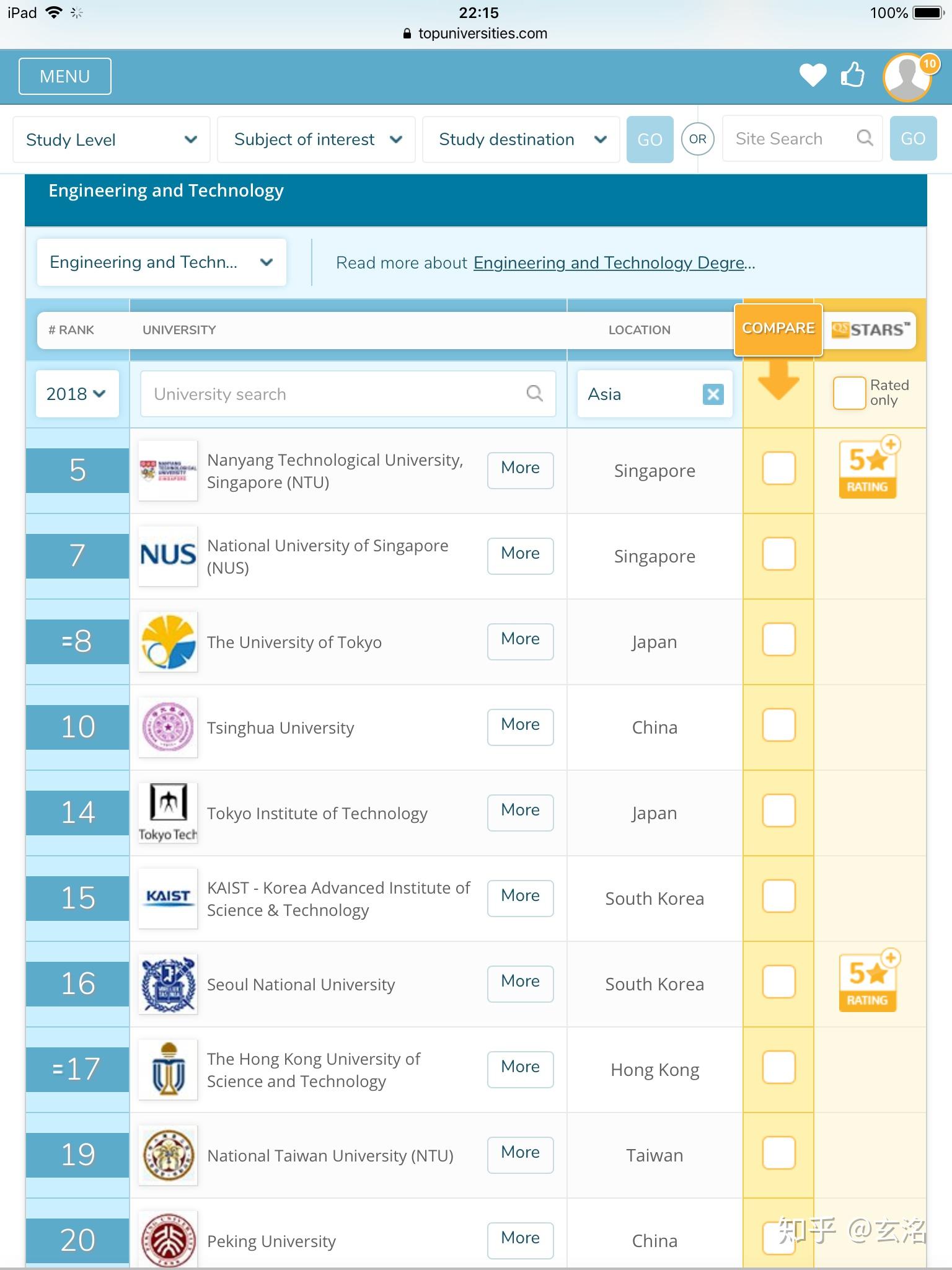Click More for KAIST
The width and height of the screenshot is (952, 1270).
click(x=520, y=899)
